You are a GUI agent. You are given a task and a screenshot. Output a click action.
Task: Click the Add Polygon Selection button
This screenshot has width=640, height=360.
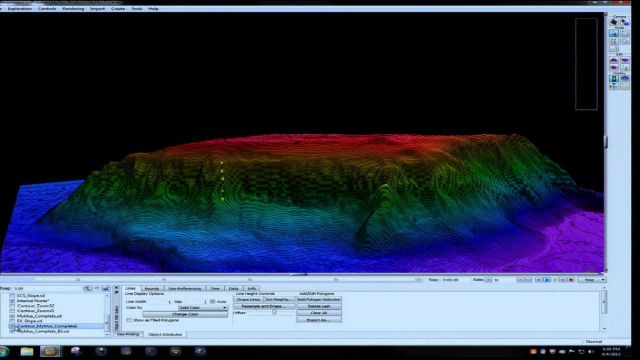(x=319, y=300)
